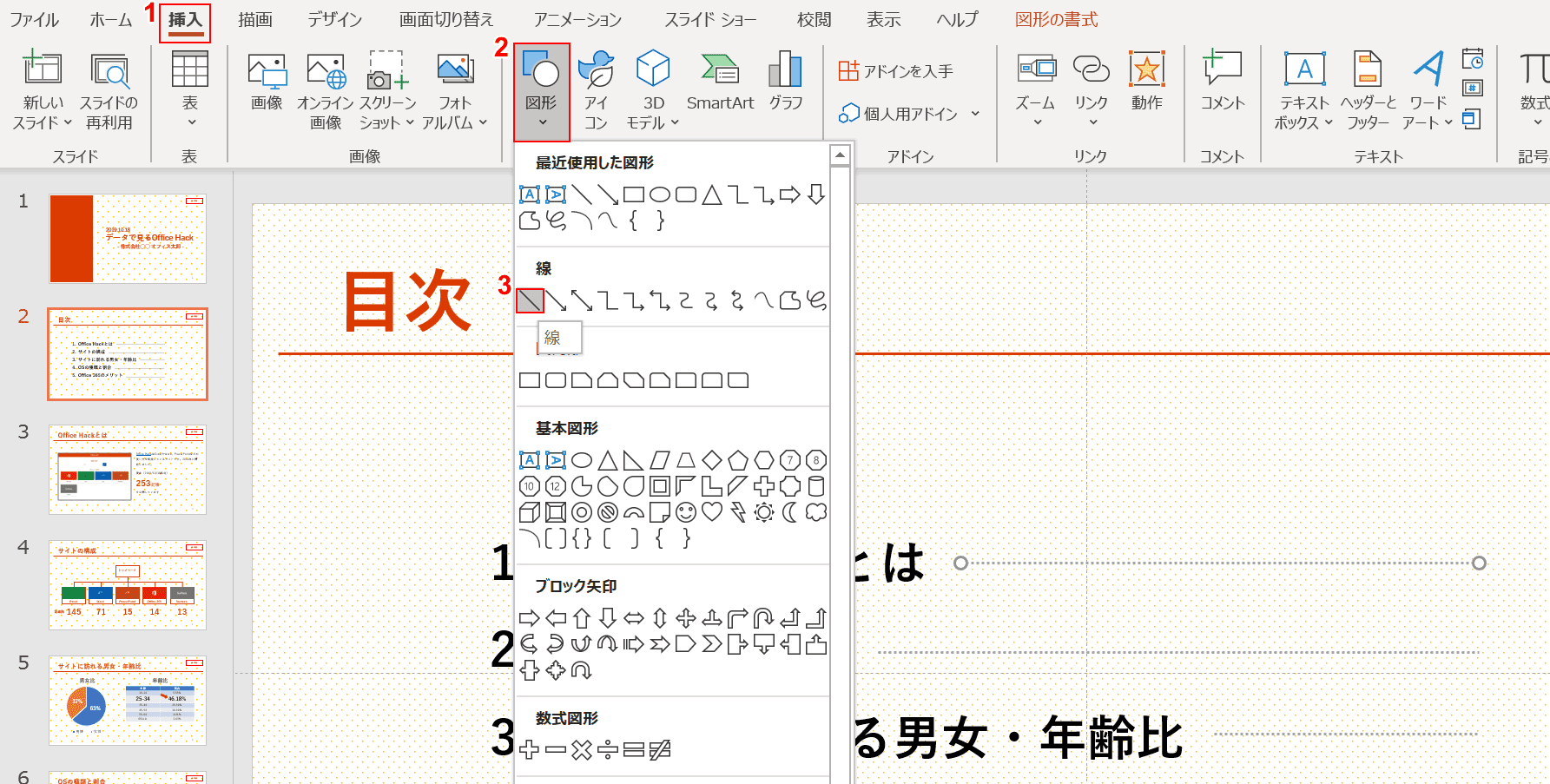Click the 日付と時刻 small icon
Viewport: 1550px width, 784px height.
click(x=1473, y=59)
